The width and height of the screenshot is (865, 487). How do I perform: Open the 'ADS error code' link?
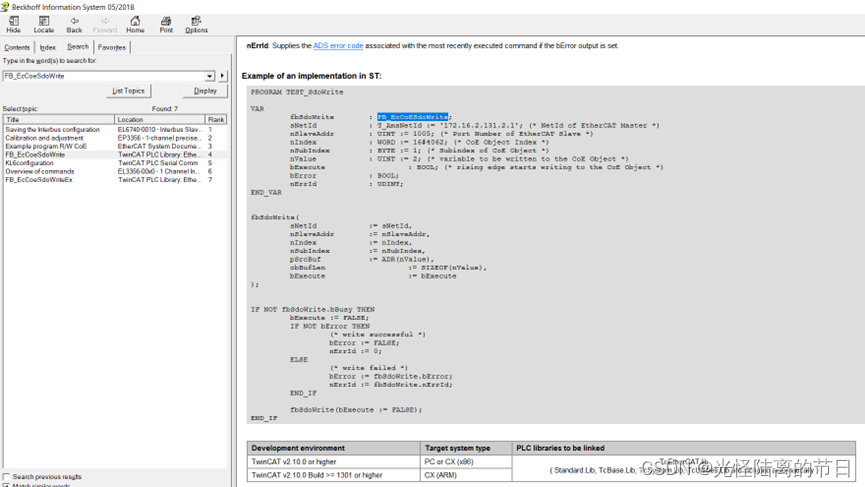tap(338, 46)
